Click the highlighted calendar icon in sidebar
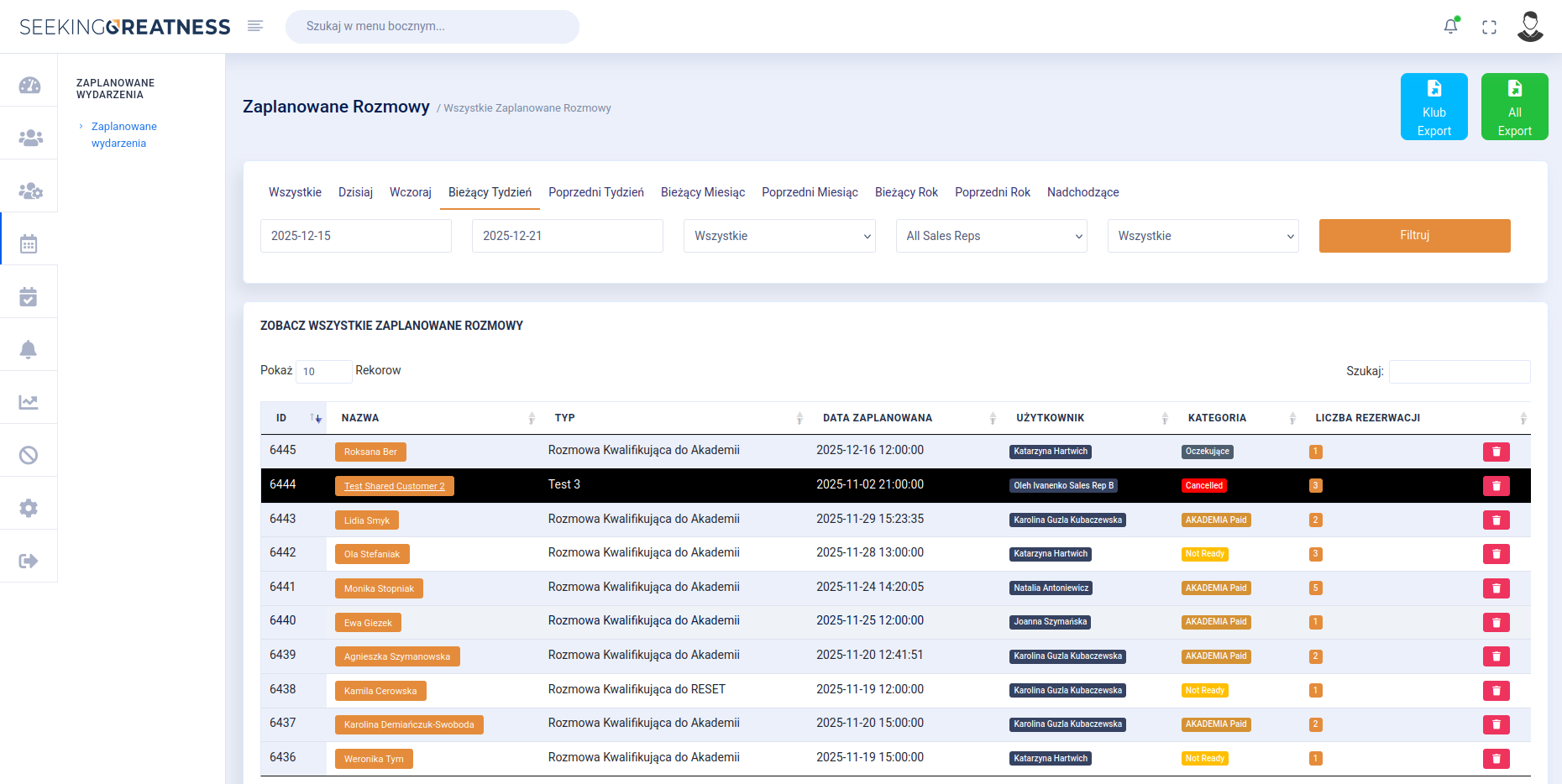The image size is (1562, 784). [x=29, y=241]
